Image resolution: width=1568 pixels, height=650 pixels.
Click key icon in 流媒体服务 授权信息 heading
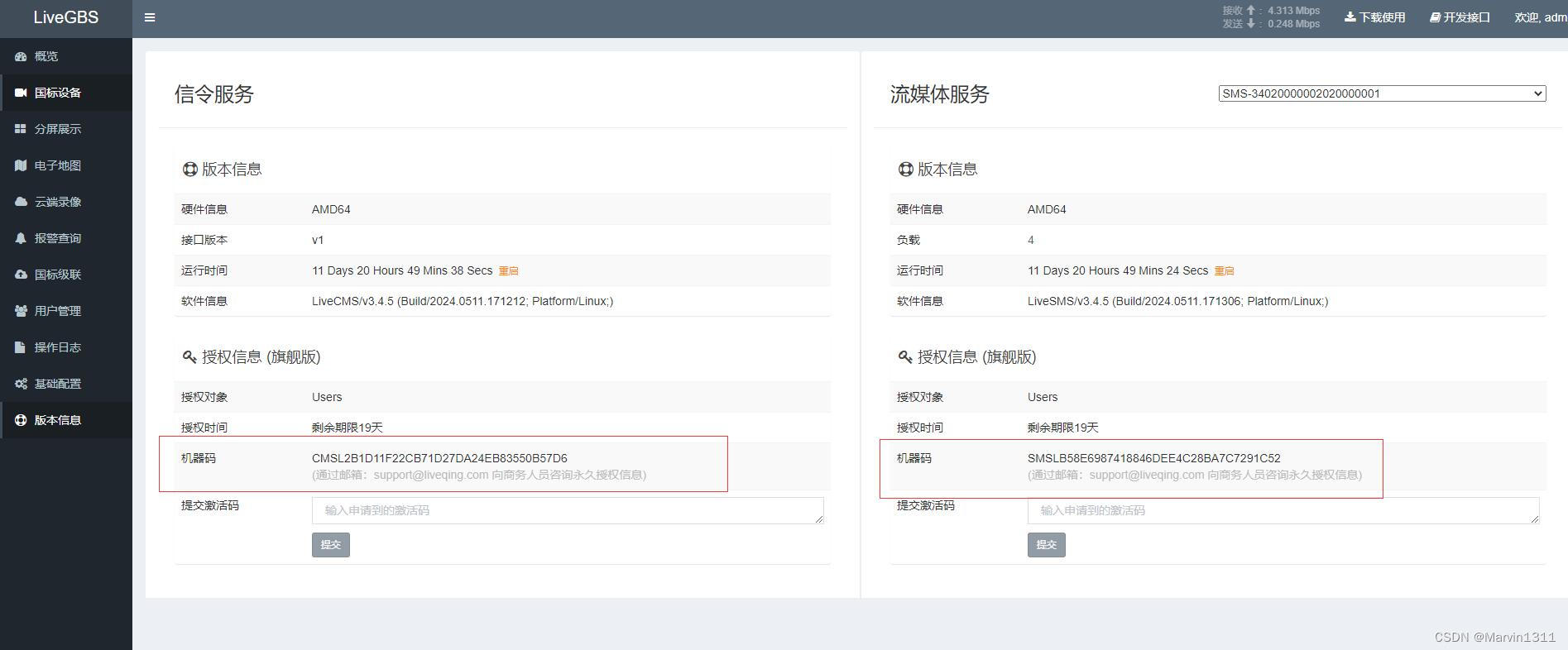(x=906, y=357)
